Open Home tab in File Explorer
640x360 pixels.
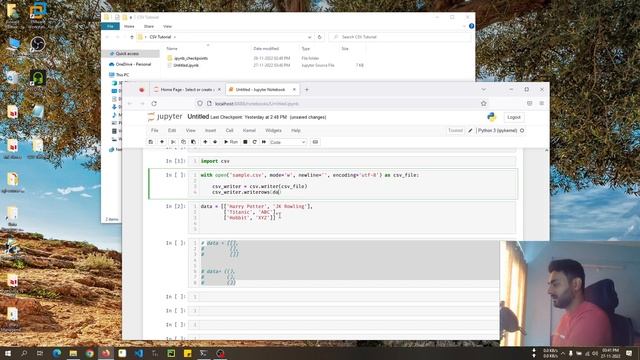click(x=129, y=26)
